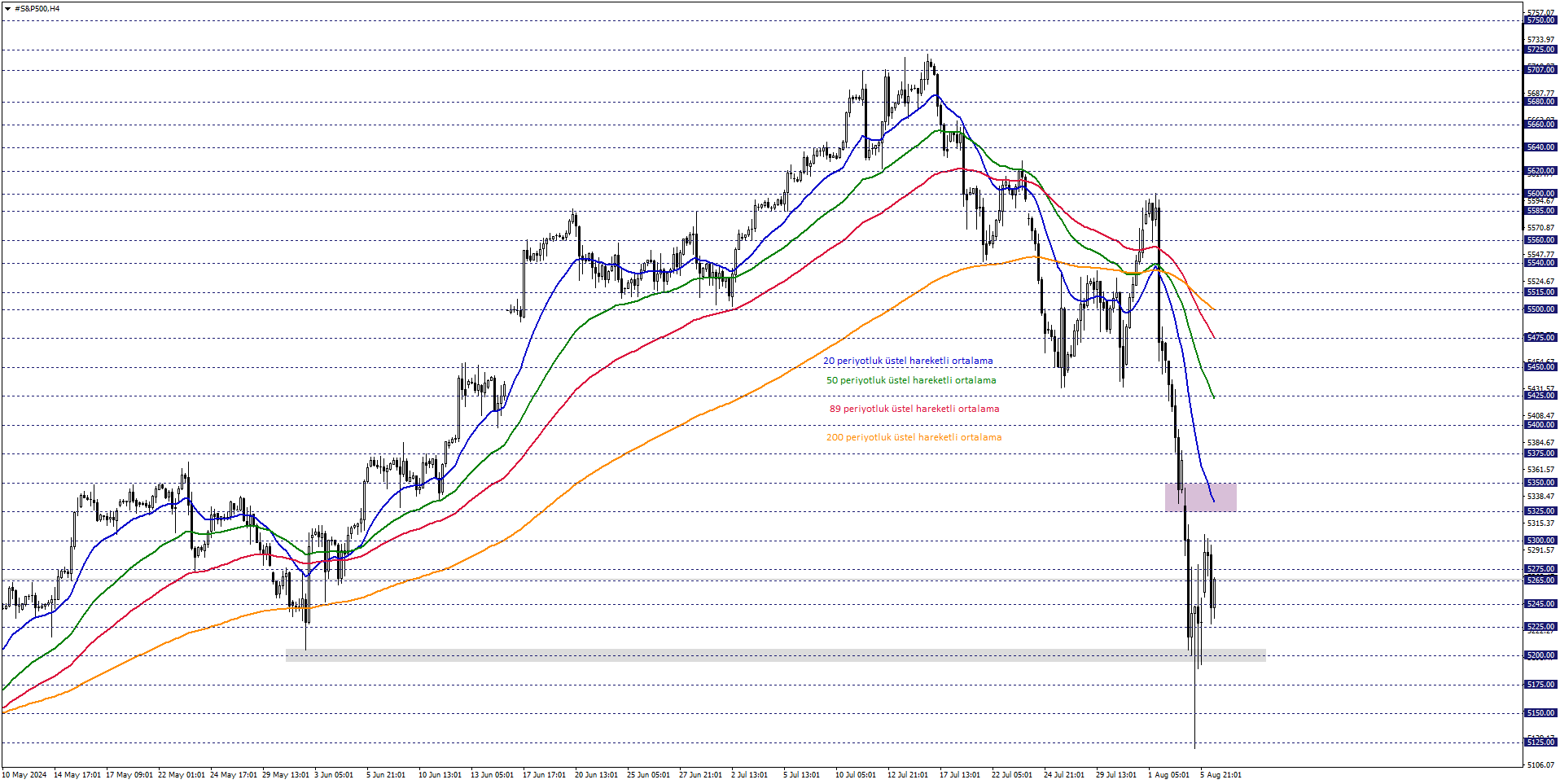The height and width of the screenshot is (784, 1560).
Task: Click the 24 Jul 21:01 time label
Action: (x=1064, y=775)
